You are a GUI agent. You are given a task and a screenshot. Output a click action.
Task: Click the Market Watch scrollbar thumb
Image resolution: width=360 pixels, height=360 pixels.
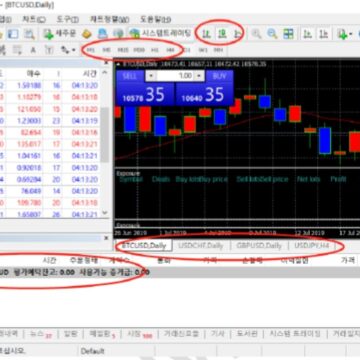[105, 135]
